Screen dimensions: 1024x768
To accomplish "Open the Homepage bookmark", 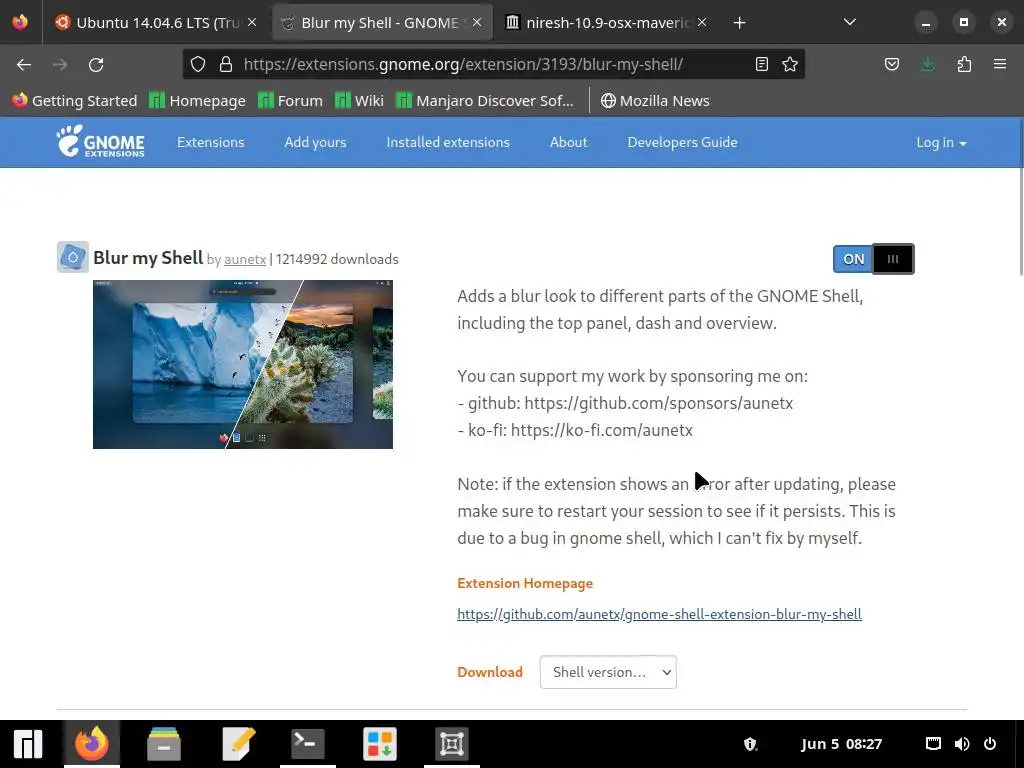I will tap(197, 101).
